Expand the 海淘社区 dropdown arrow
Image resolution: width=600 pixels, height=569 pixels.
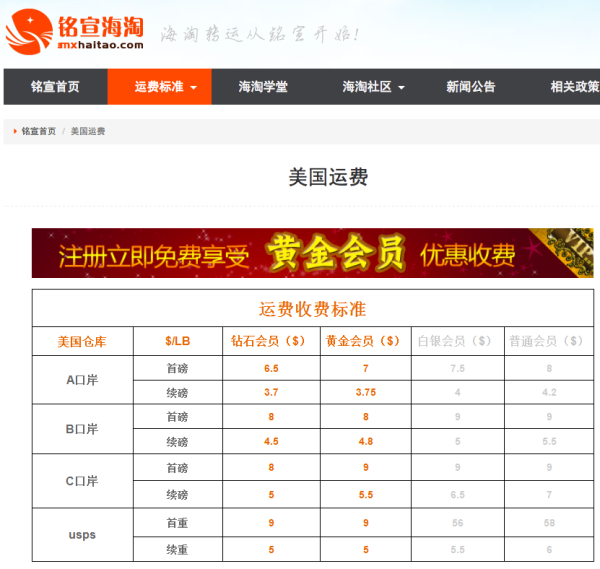[x=401, y=88]
